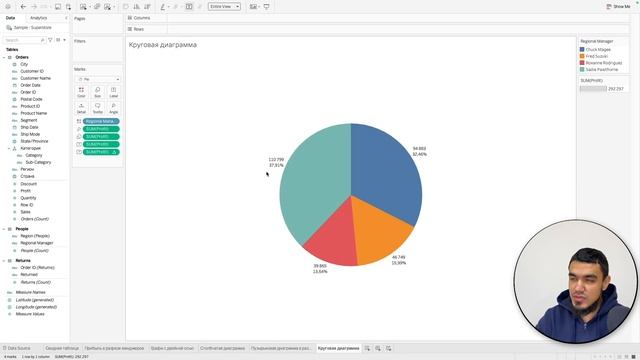Screen dimensions: 640x360
Task: Click the filter fields funnel icon
Action: tap(50, 40)
